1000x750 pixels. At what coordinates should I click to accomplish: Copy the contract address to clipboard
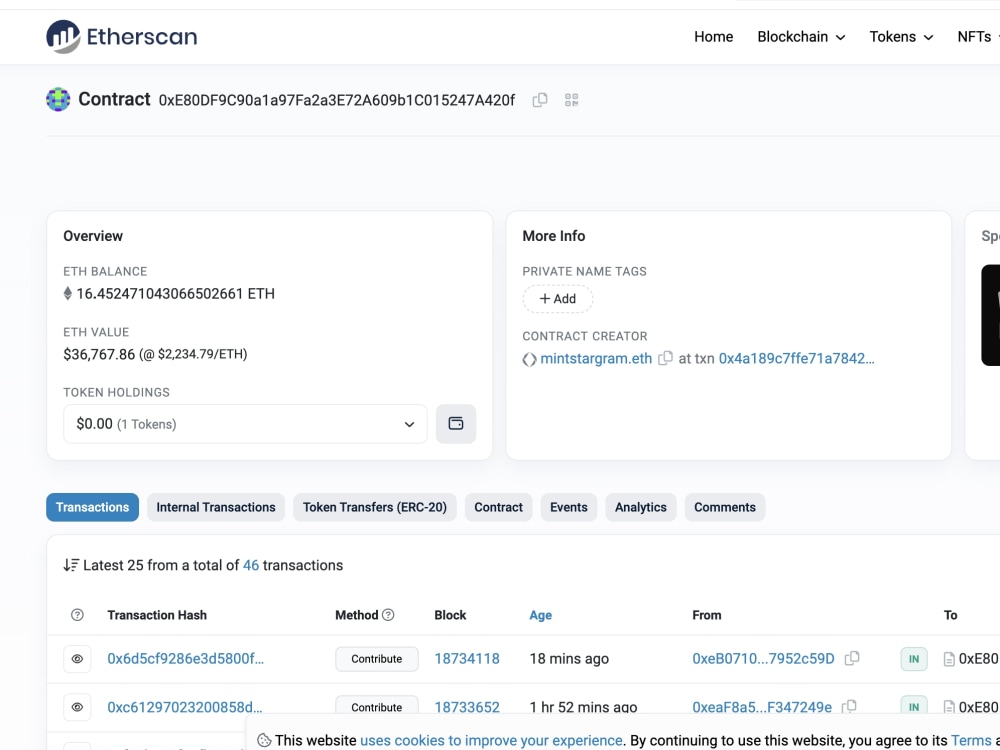tap(540, 100)
